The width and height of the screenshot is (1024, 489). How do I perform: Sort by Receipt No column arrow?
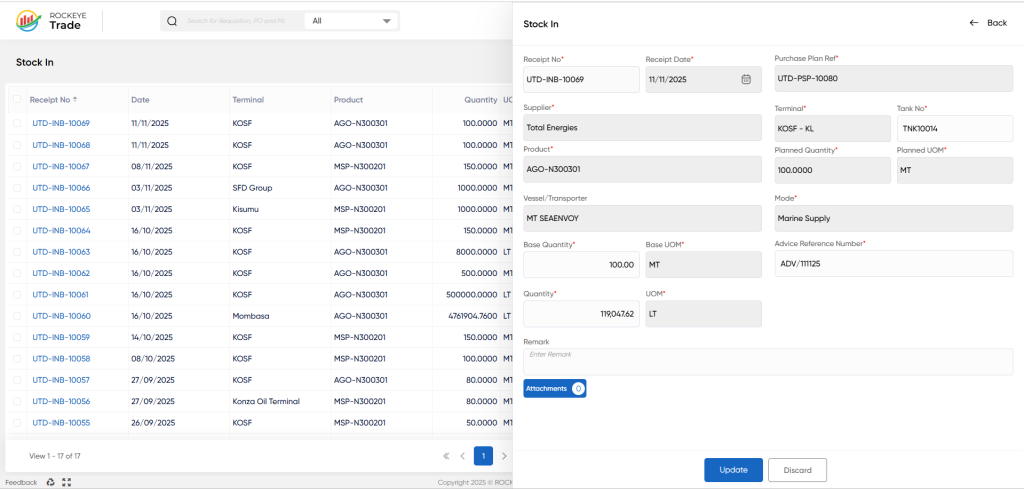pyautogui.click(x=75, y=99)
